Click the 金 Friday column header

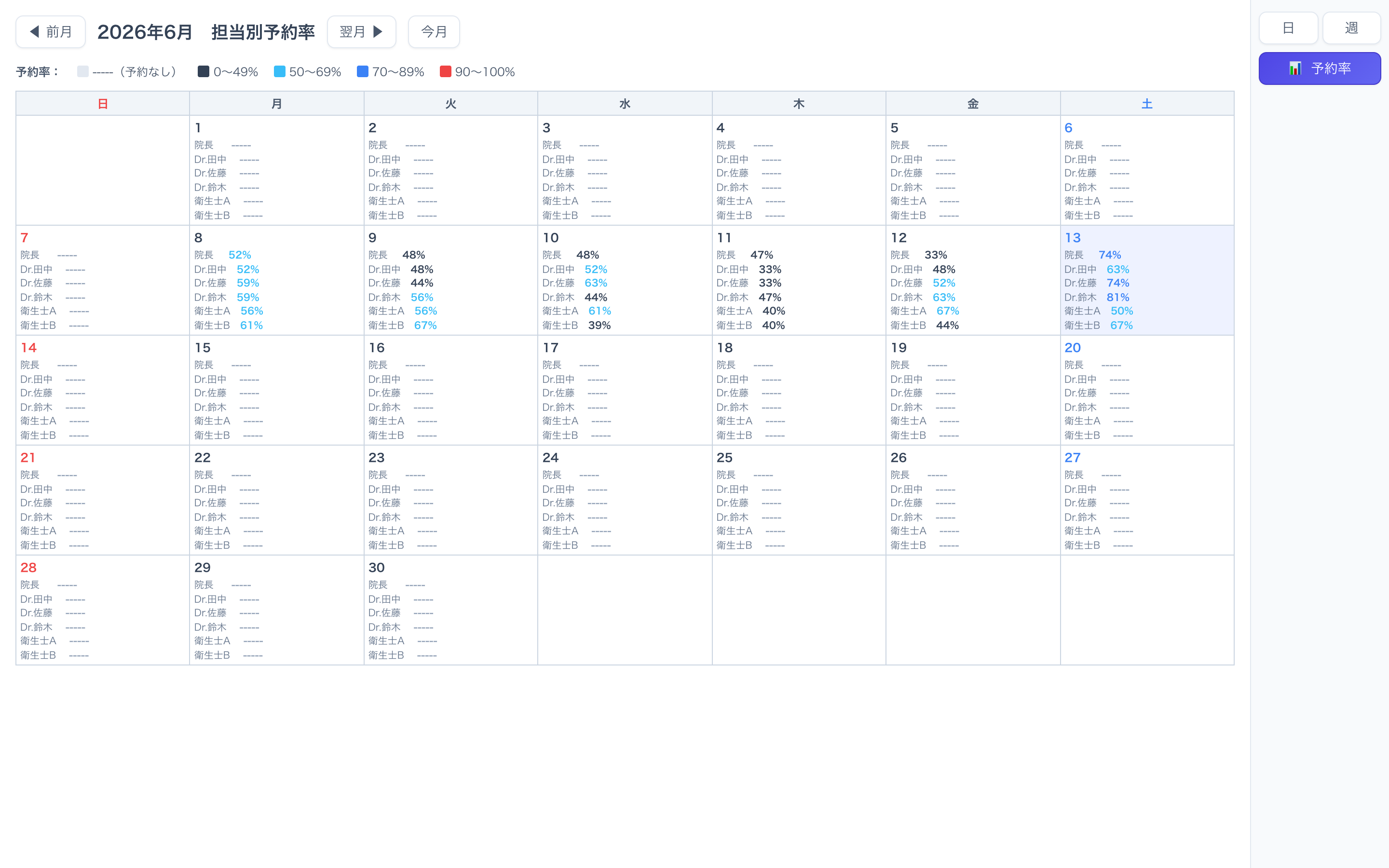(x=973, y=103)
